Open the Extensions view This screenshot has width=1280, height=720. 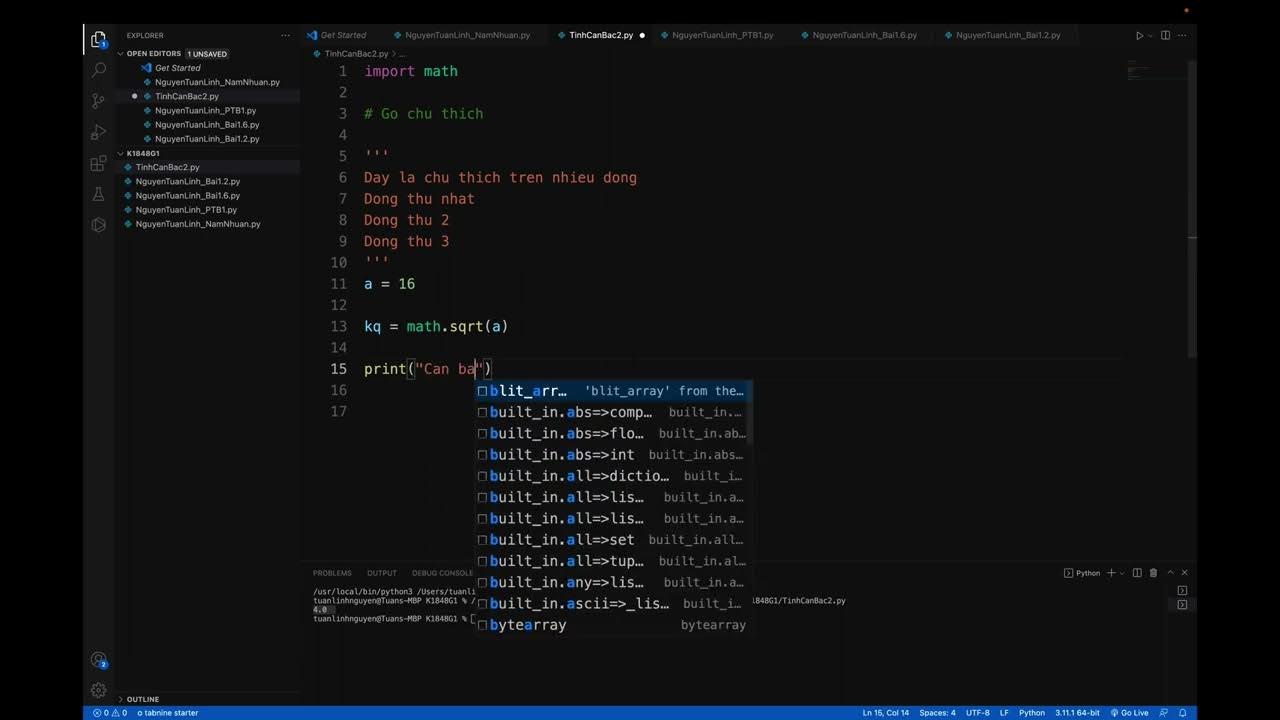coord(98,163)
